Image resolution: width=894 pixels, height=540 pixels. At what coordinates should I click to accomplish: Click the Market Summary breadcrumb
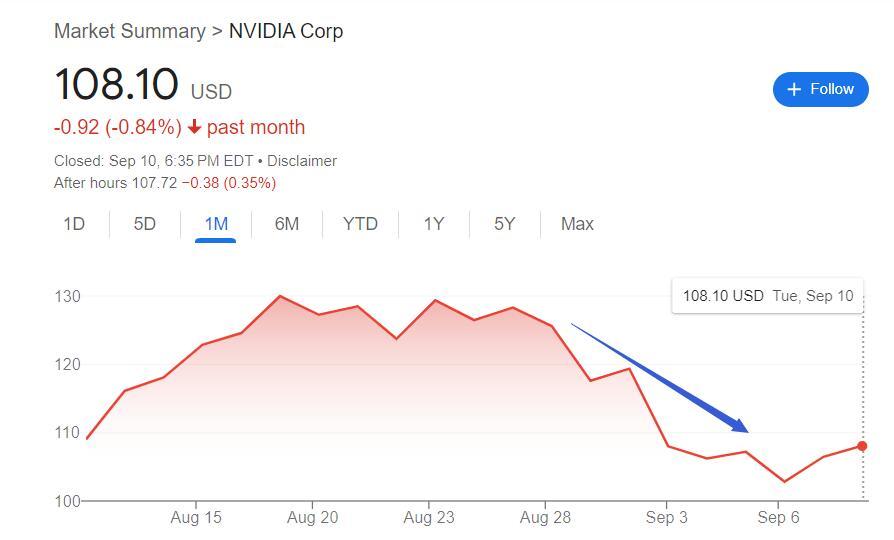(129, 31)
